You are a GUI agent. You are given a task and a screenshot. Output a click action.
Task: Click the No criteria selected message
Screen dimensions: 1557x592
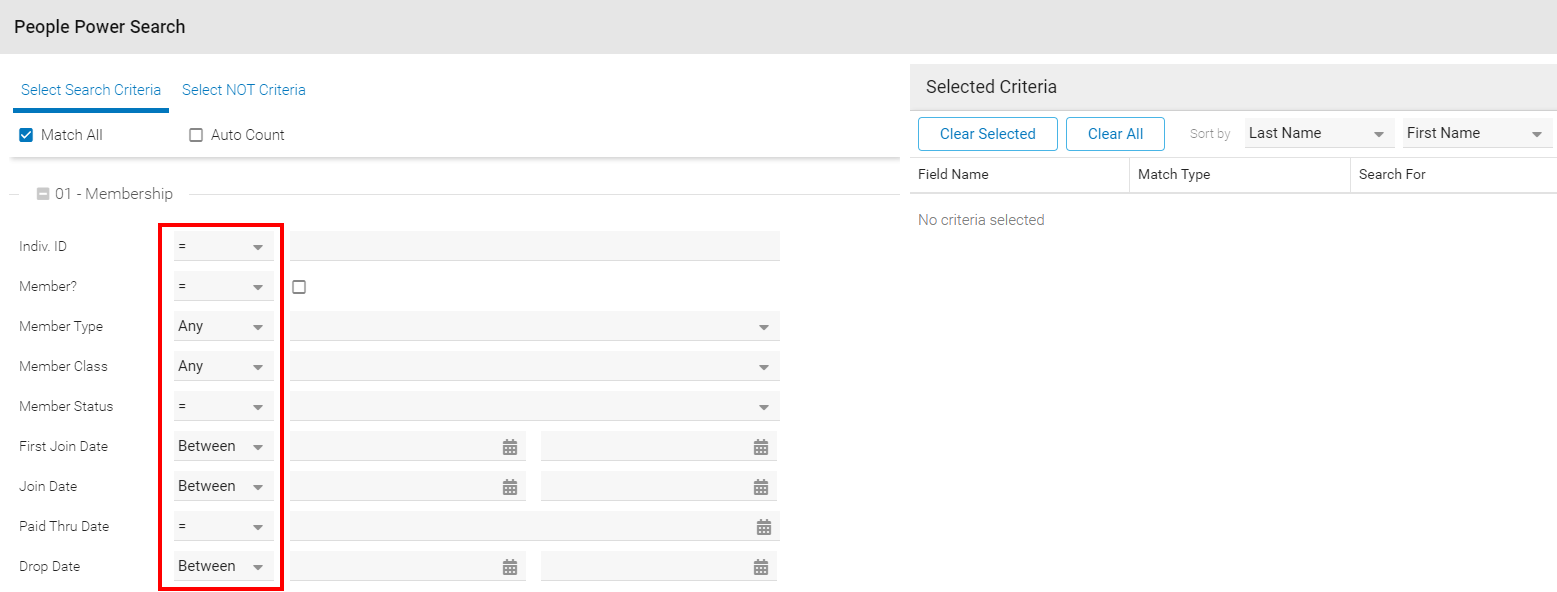point(981,220)
